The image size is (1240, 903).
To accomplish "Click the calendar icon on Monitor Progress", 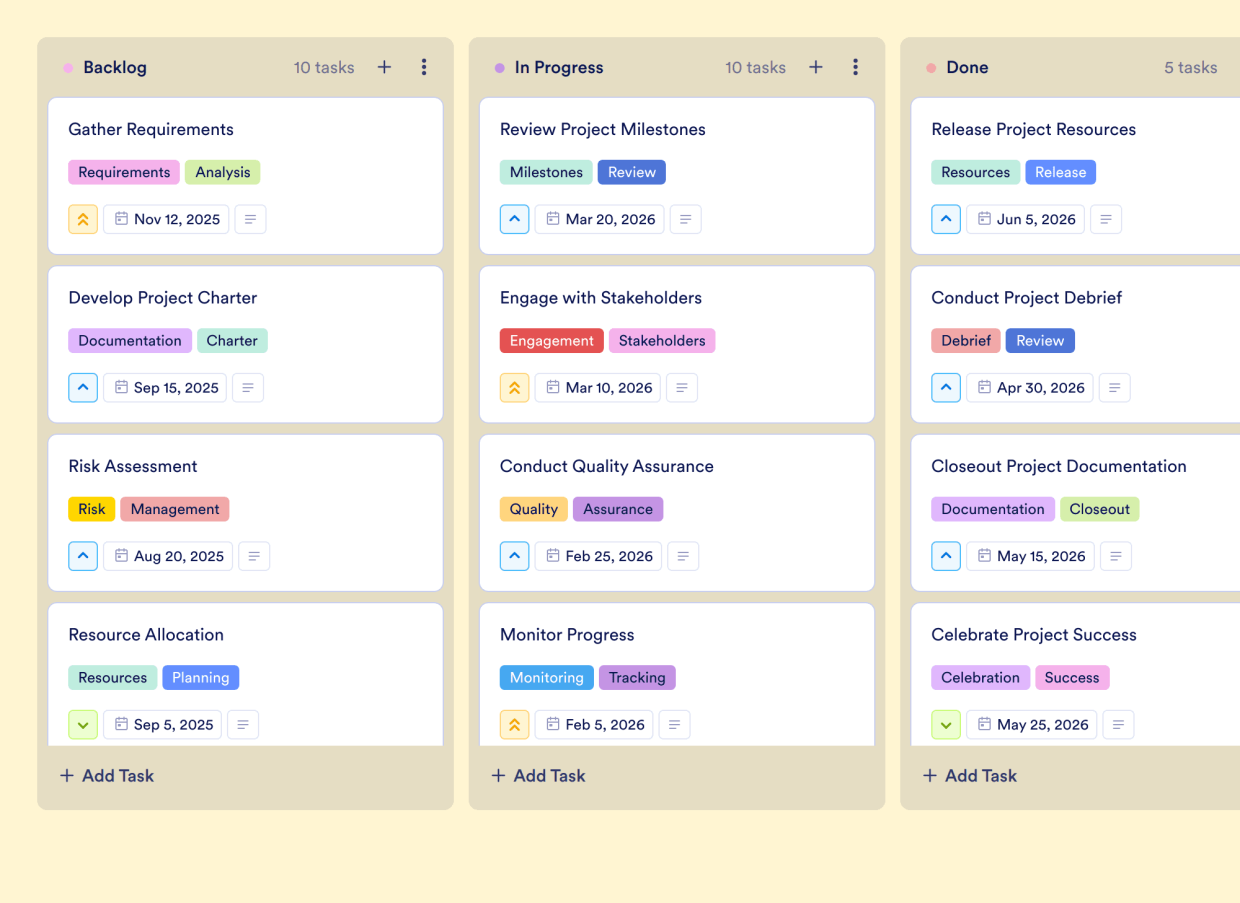I will (x=551, y=724).
